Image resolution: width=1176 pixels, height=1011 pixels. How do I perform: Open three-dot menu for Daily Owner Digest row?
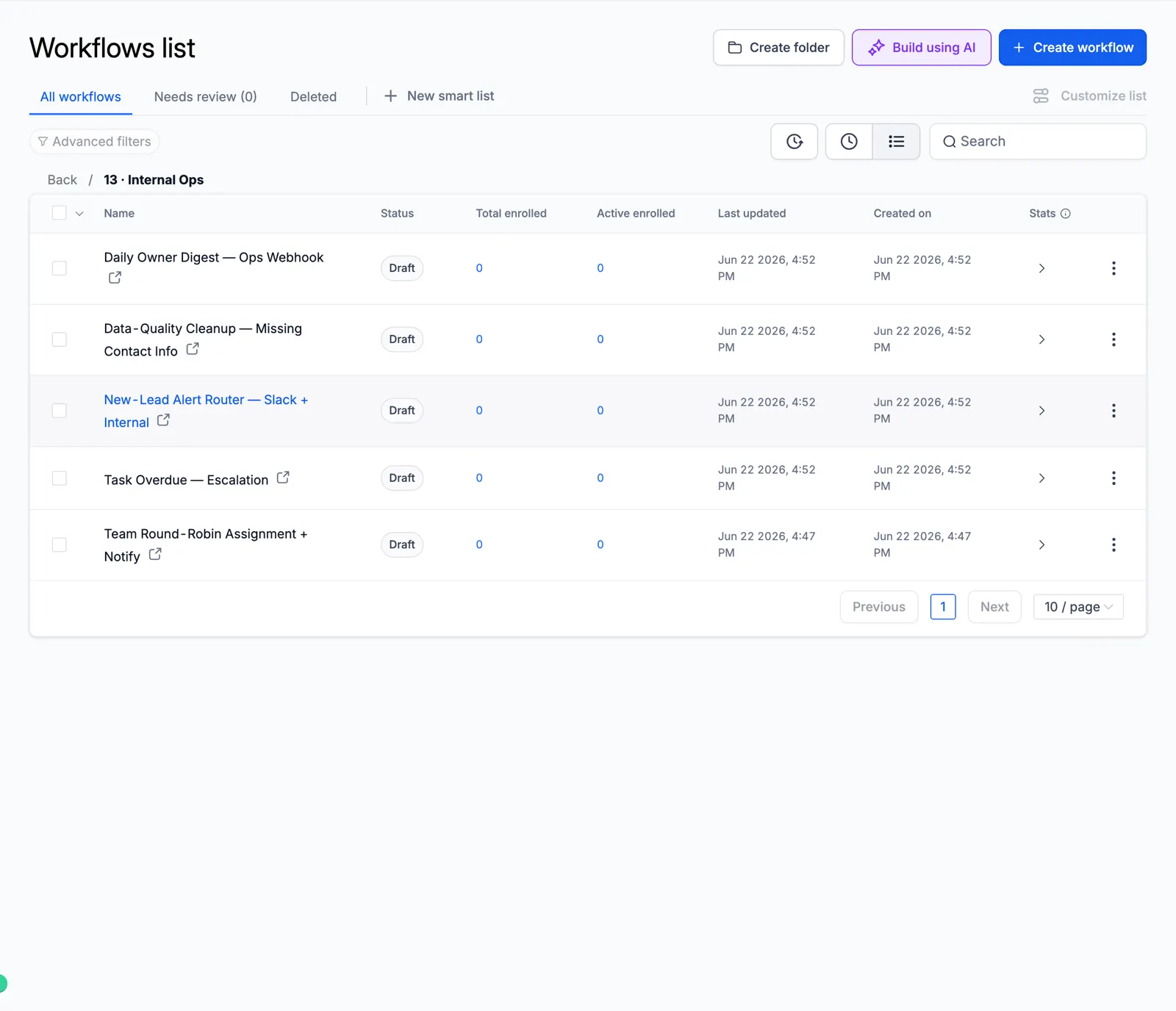click(x=1114, y=268)
